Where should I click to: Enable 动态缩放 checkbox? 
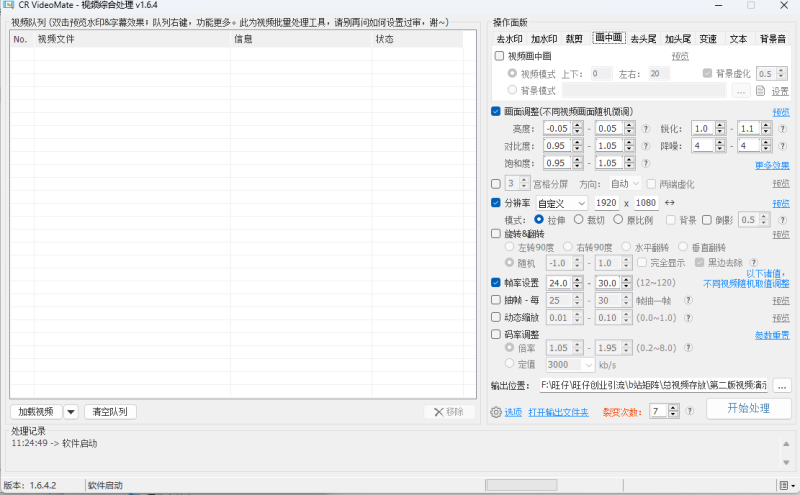tap(495, 317)
